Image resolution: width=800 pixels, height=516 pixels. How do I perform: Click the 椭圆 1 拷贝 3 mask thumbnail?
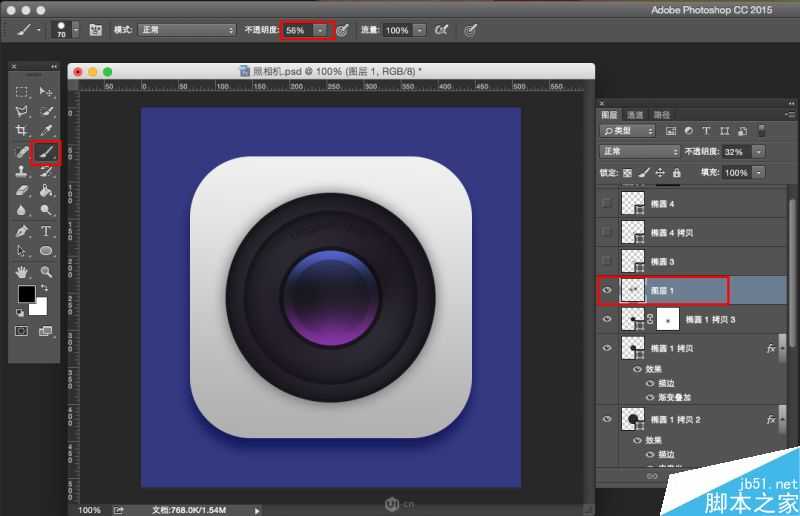(x=666, y=319)
